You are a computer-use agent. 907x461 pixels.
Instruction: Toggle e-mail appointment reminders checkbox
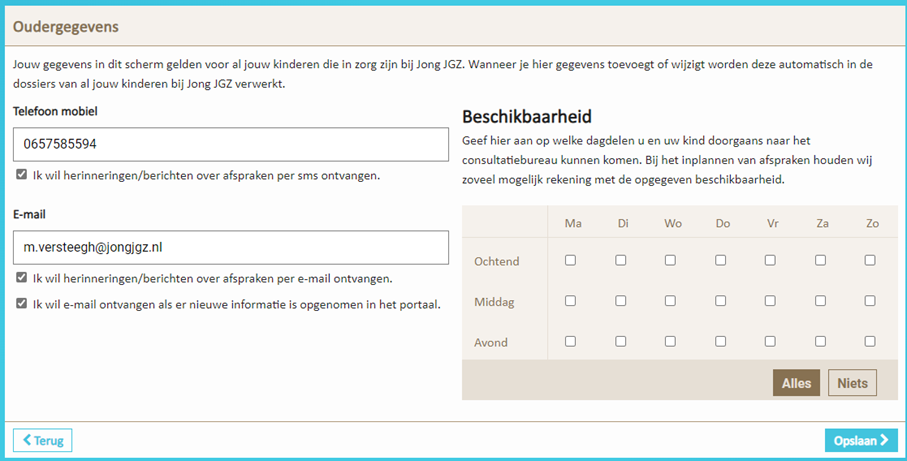click(x=22, y=278)
